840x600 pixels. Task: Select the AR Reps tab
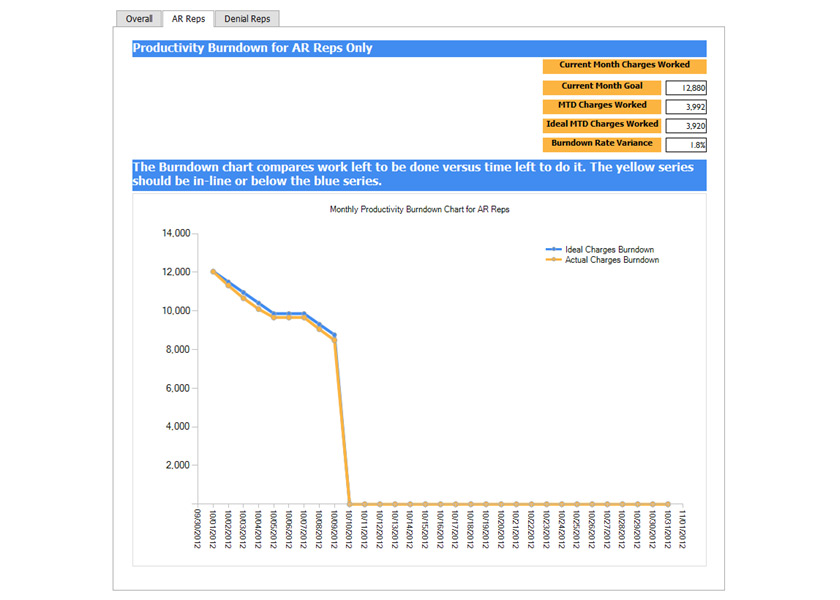pyautogui.click(x=188, y=19)
